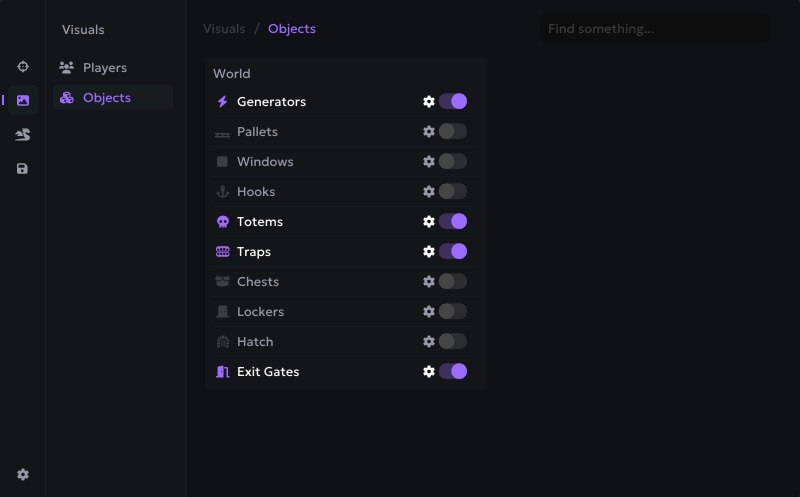Click the save disk icon in sidebar
This screenshot has width=800, height=497.
23,169
